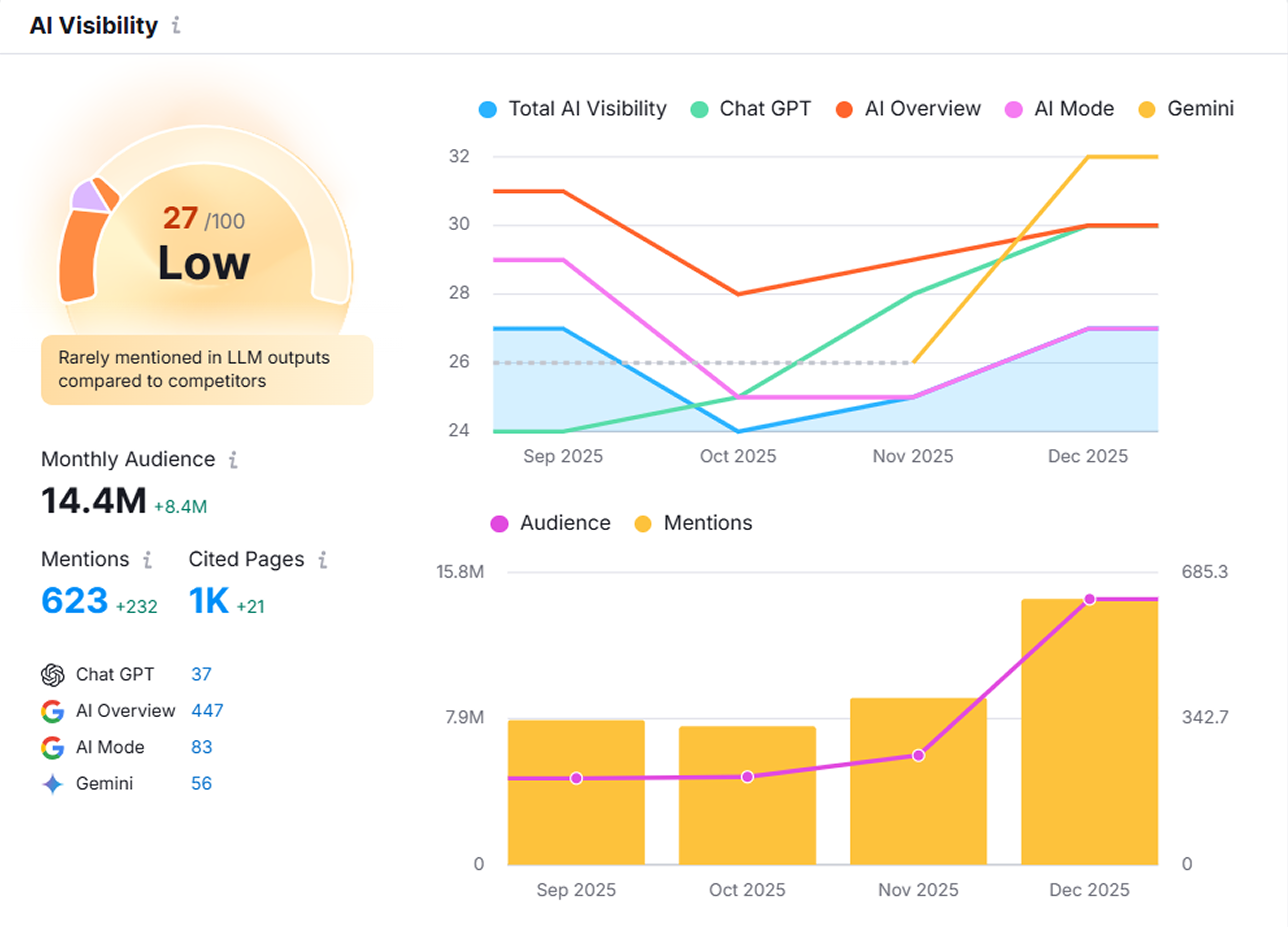Click the Google logo beside AI Overview

click(53, 711)
